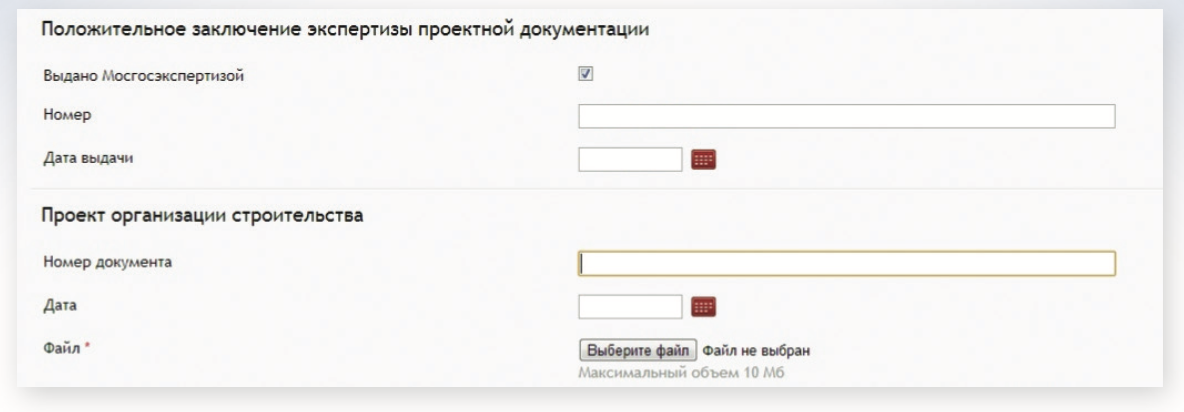Image resolution: width=1184 pixels, height=412 pixels.
Task: Click the Дата выдачи label
Action: click(x=88, y=158)
